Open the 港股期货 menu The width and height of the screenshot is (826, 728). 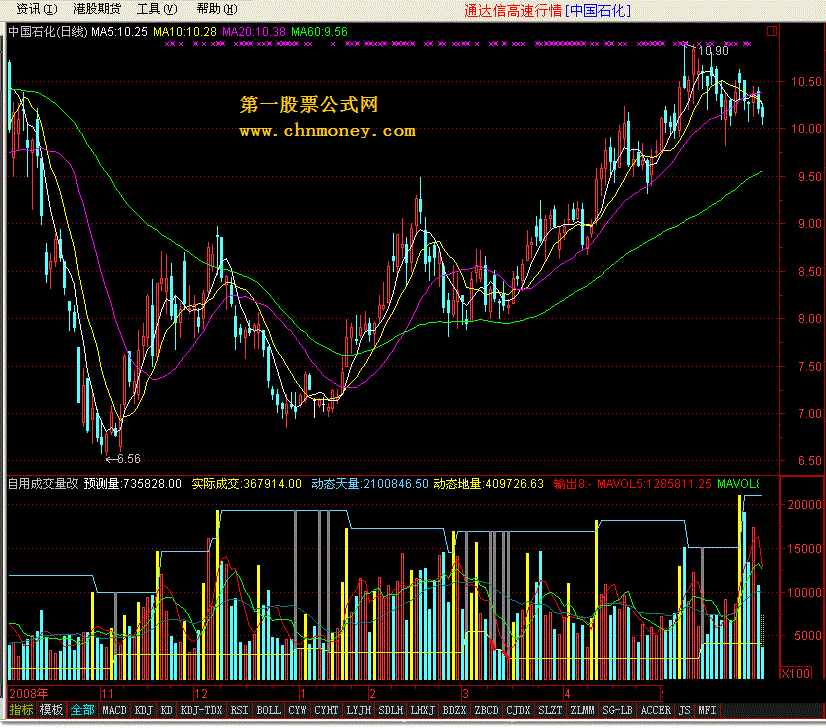coord(97,9)
